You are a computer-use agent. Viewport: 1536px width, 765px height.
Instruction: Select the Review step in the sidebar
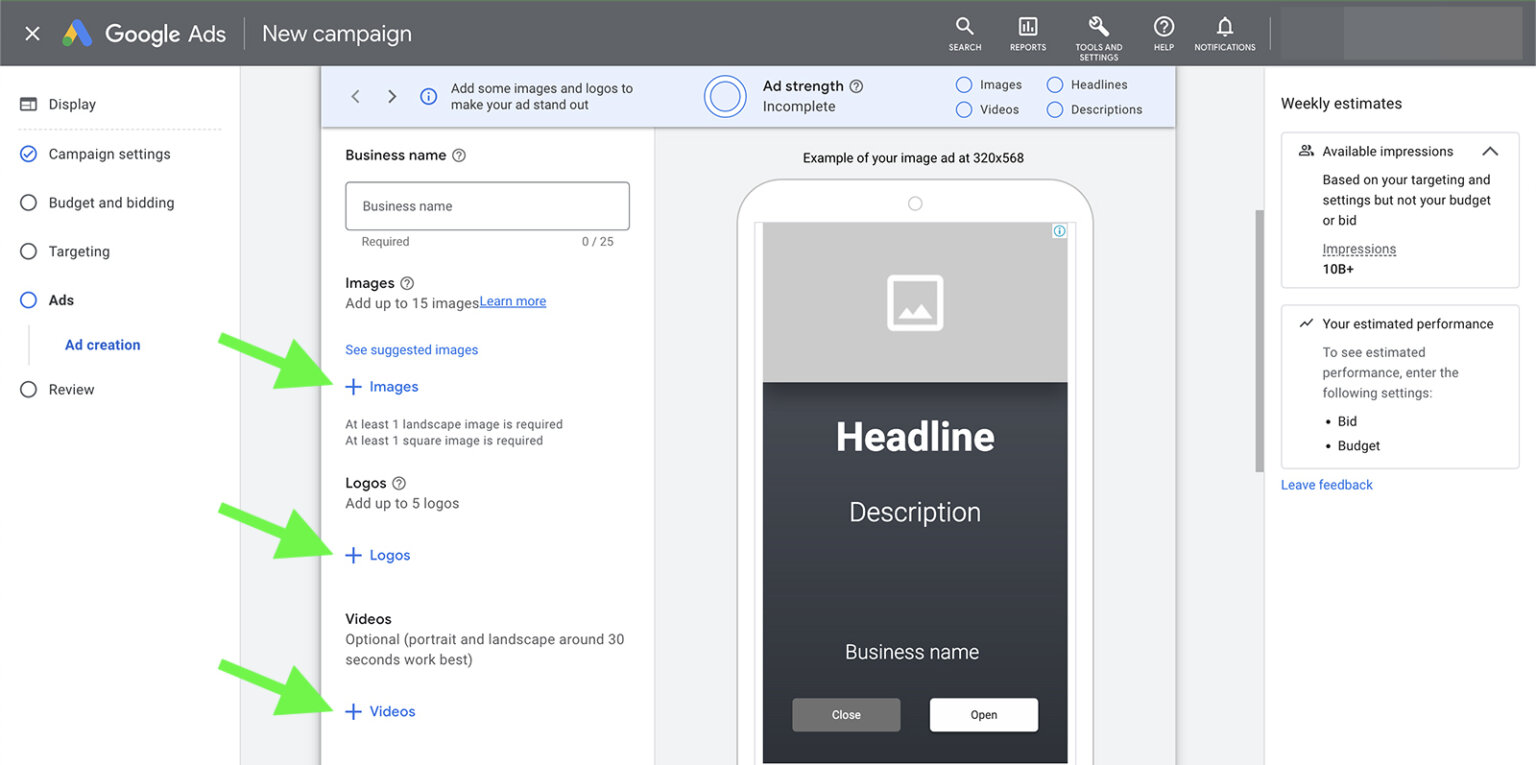(71, 389)
